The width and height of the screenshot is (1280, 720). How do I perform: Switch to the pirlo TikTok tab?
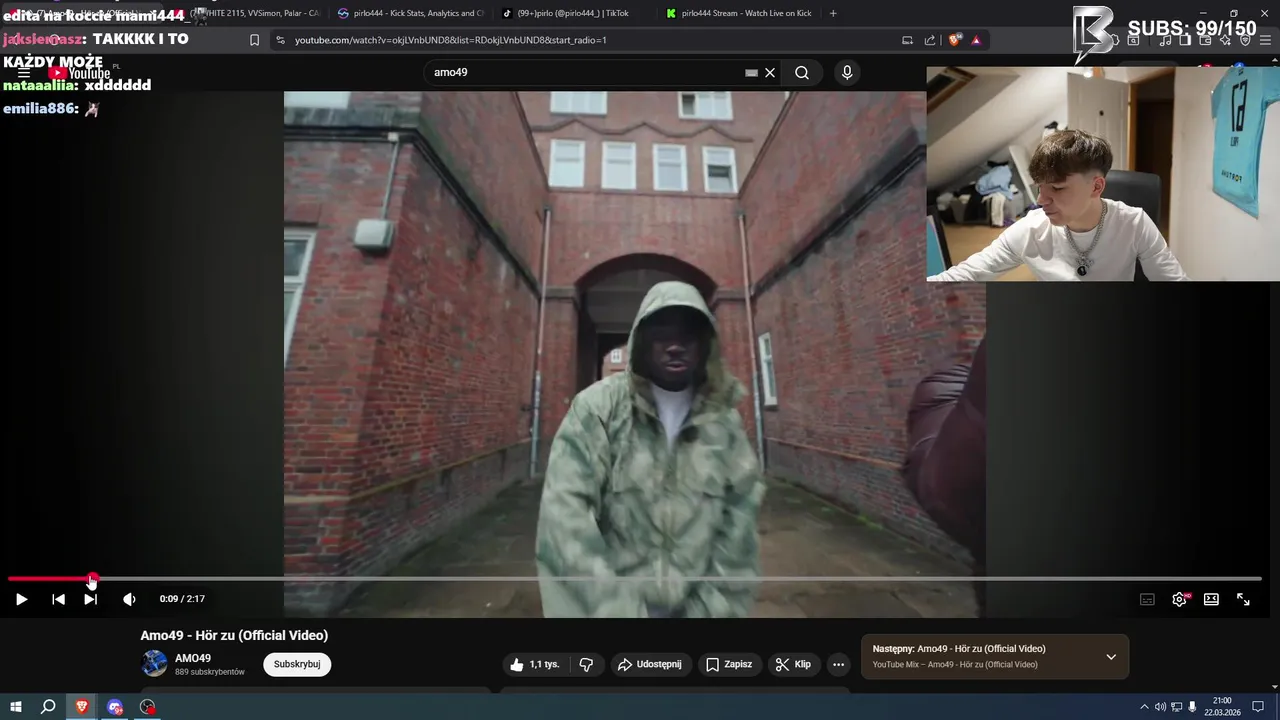tap(573, 13)
